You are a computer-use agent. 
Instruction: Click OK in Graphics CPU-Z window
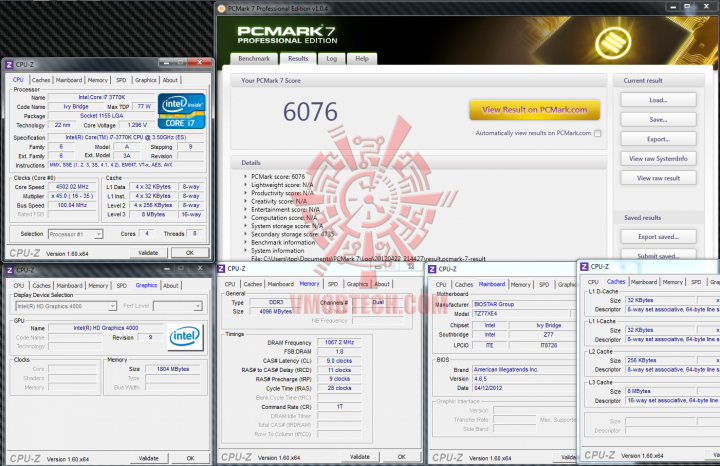191,458
